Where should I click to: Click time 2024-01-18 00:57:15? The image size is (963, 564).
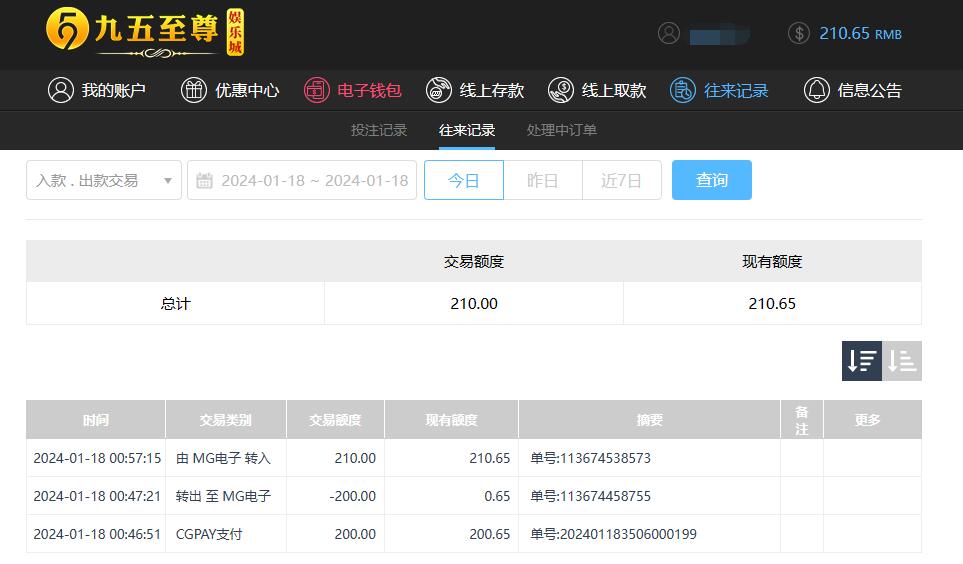(x=97, y=458)
